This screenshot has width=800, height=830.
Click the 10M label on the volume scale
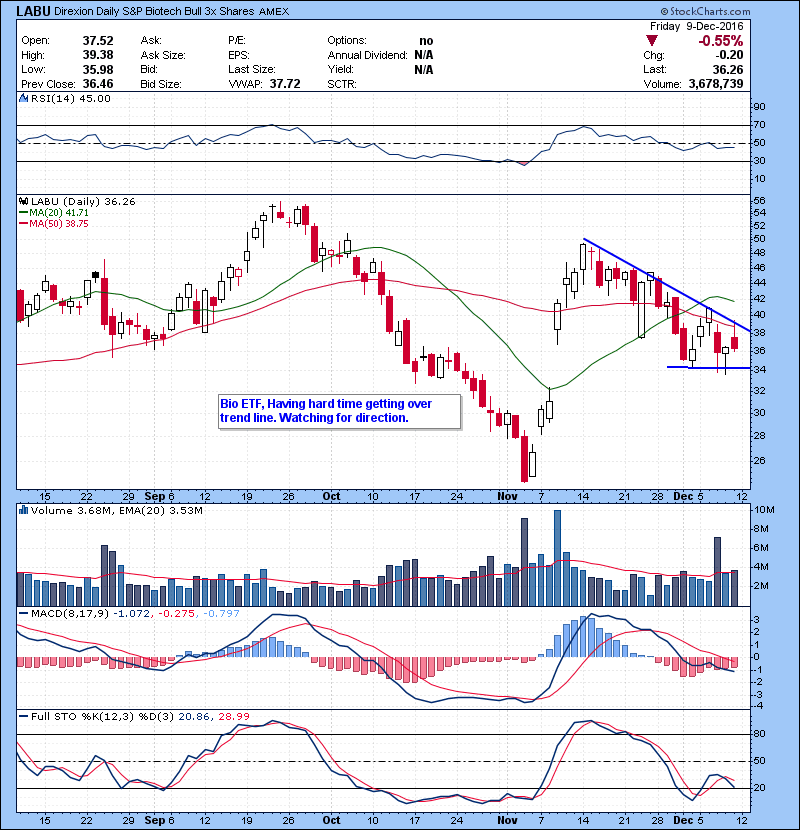coord(764,510)
